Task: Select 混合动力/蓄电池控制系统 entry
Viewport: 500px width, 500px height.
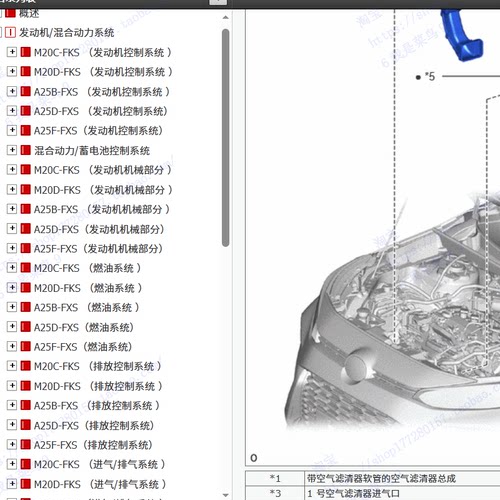Action: click(92, 150)
